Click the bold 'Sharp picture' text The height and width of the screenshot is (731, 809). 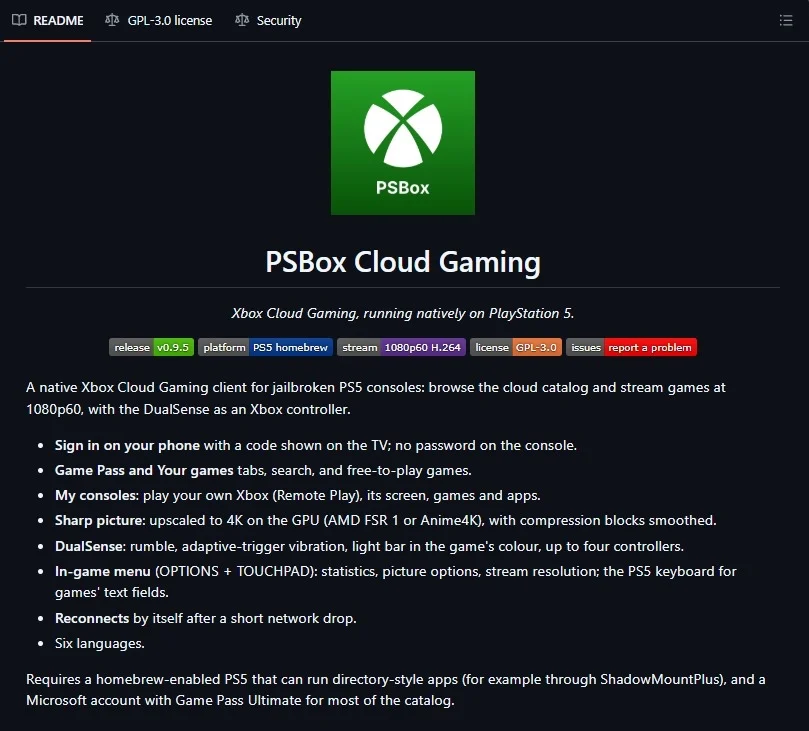tap(100, 520)
